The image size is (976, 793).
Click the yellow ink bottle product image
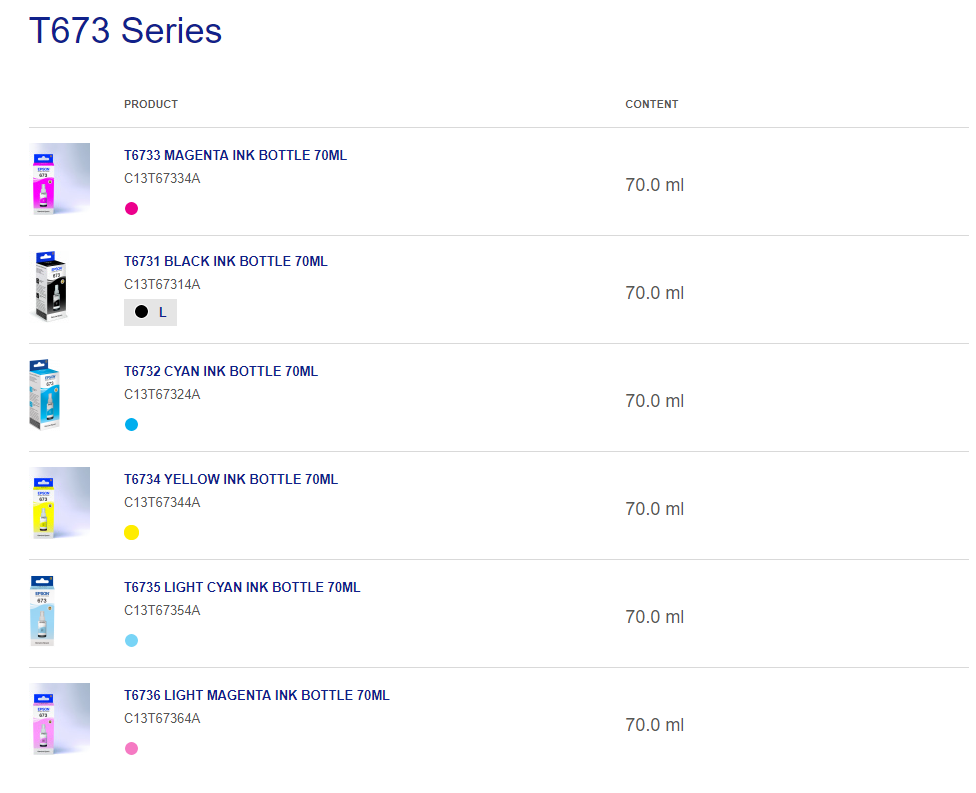(59, 503)
